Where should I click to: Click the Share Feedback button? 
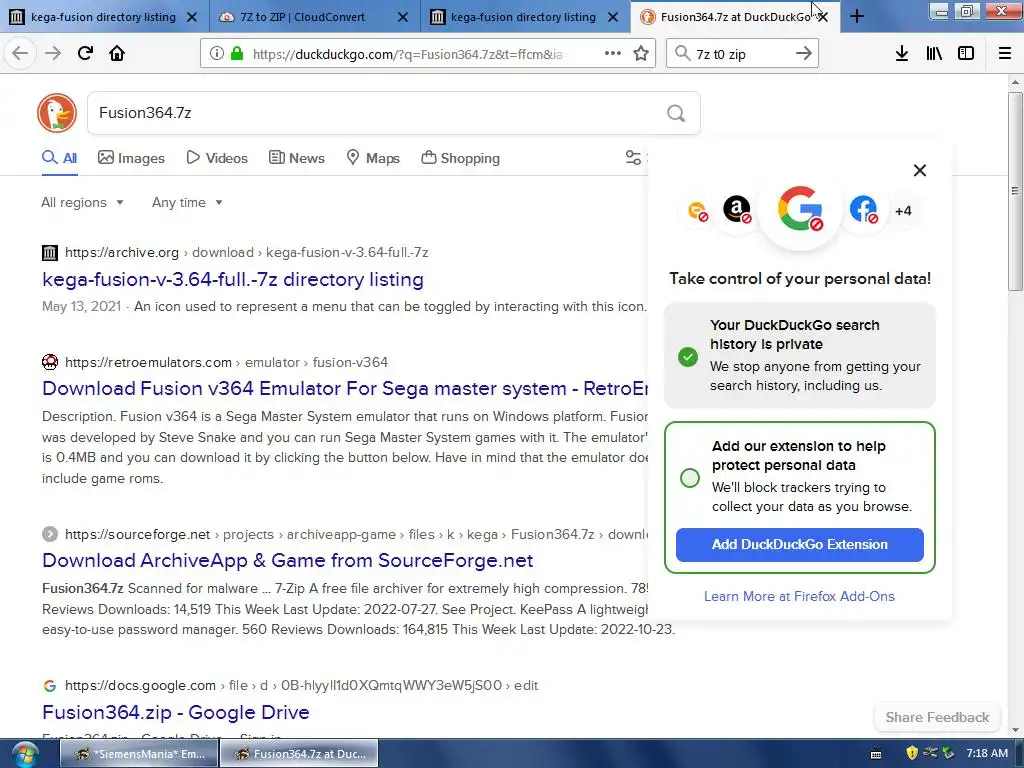(x=937, y=717)
